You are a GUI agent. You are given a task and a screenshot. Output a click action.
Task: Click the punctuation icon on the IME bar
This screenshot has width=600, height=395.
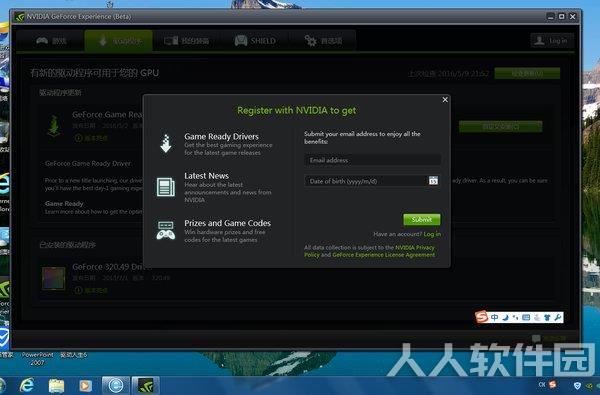pos(515,317)
